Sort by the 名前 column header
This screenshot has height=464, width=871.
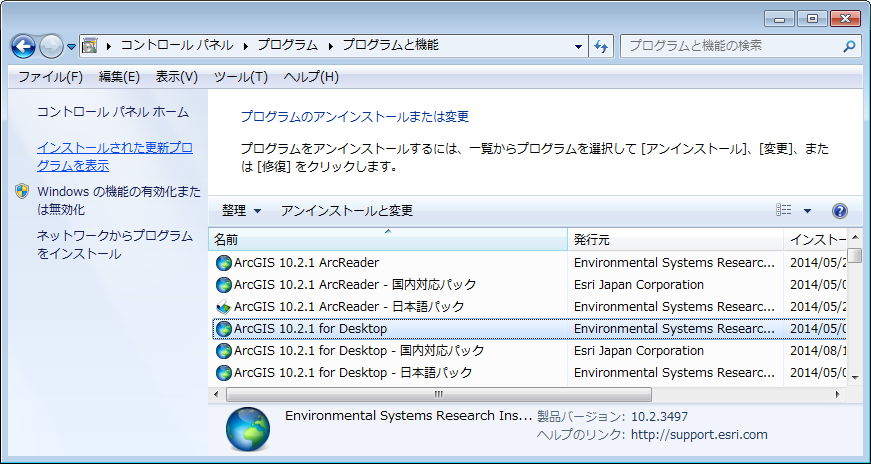[388, 240]
